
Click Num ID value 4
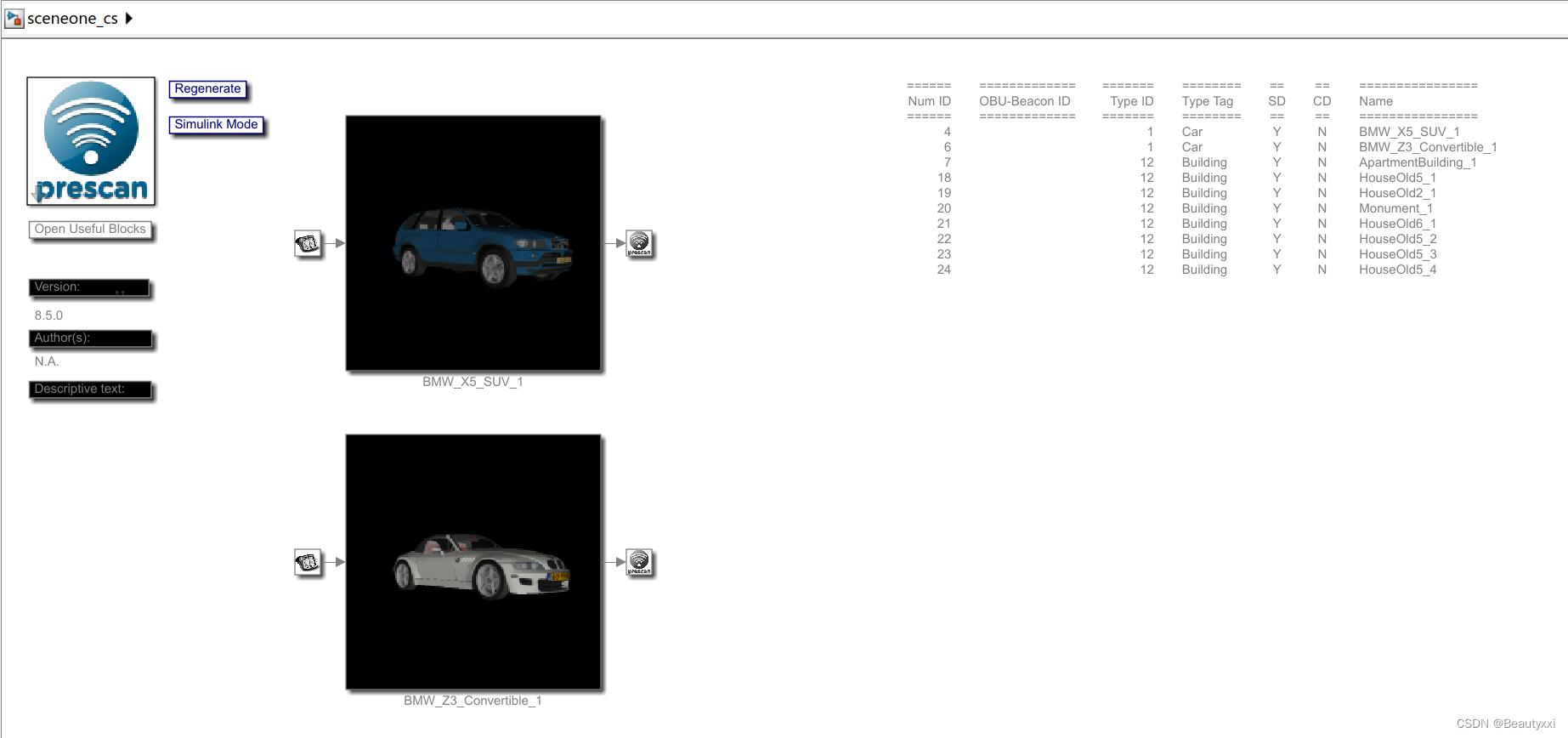947,132
